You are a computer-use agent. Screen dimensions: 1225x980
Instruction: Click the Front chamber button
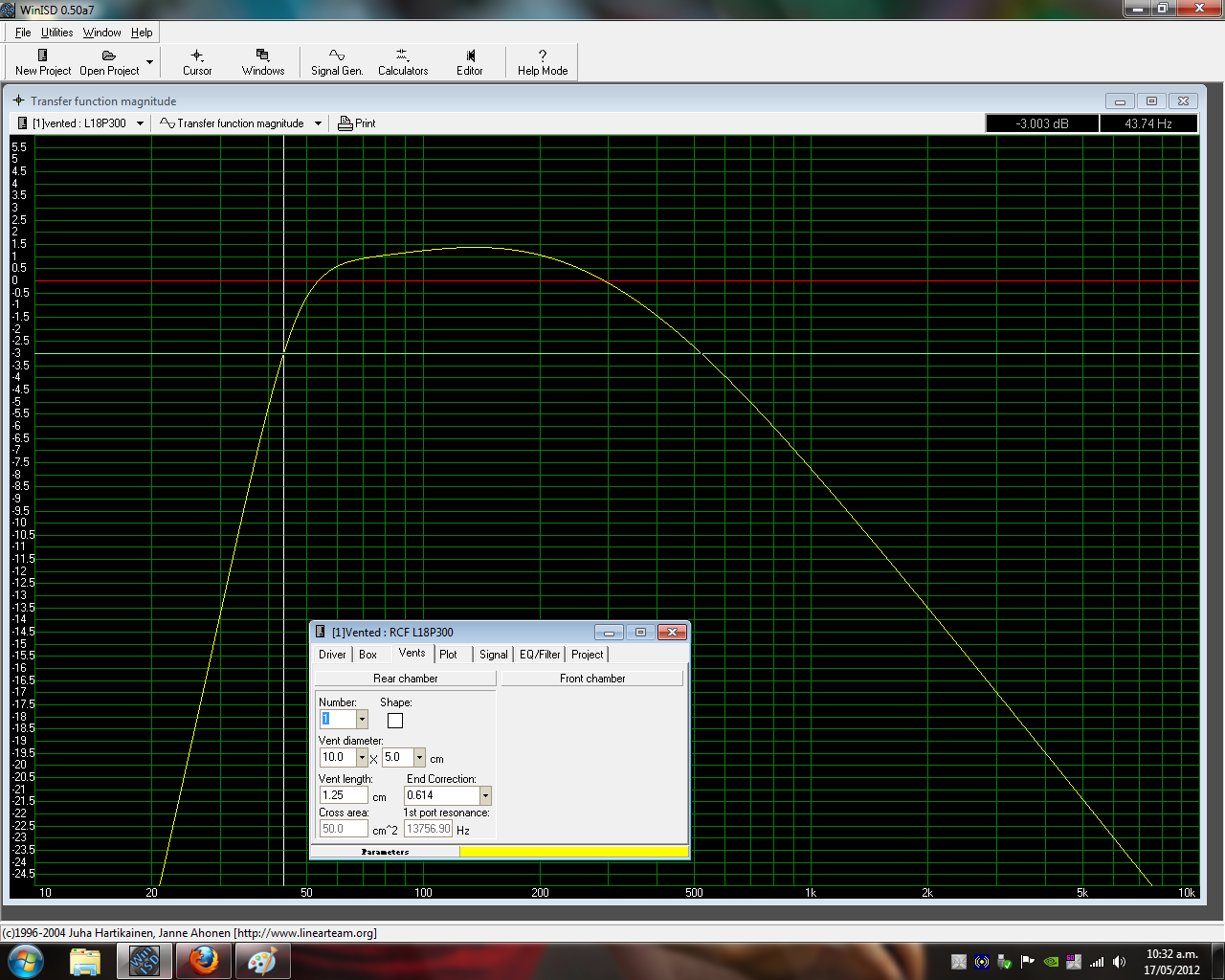tap(592, 679)
